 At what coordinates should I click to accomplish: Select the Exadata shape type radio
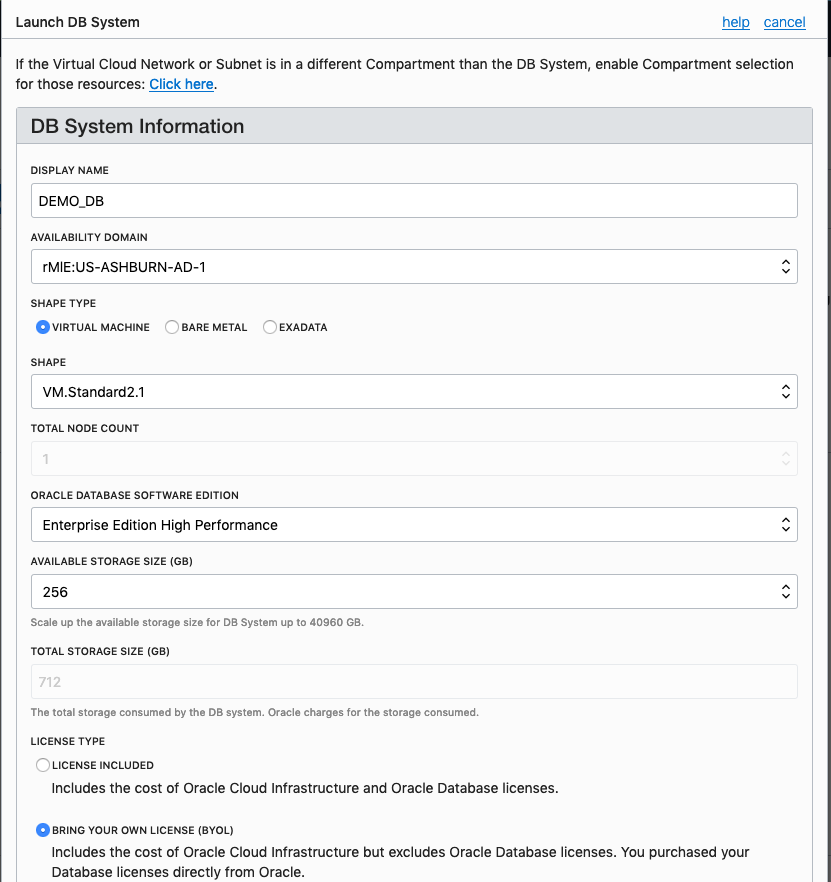coord(270,327)
